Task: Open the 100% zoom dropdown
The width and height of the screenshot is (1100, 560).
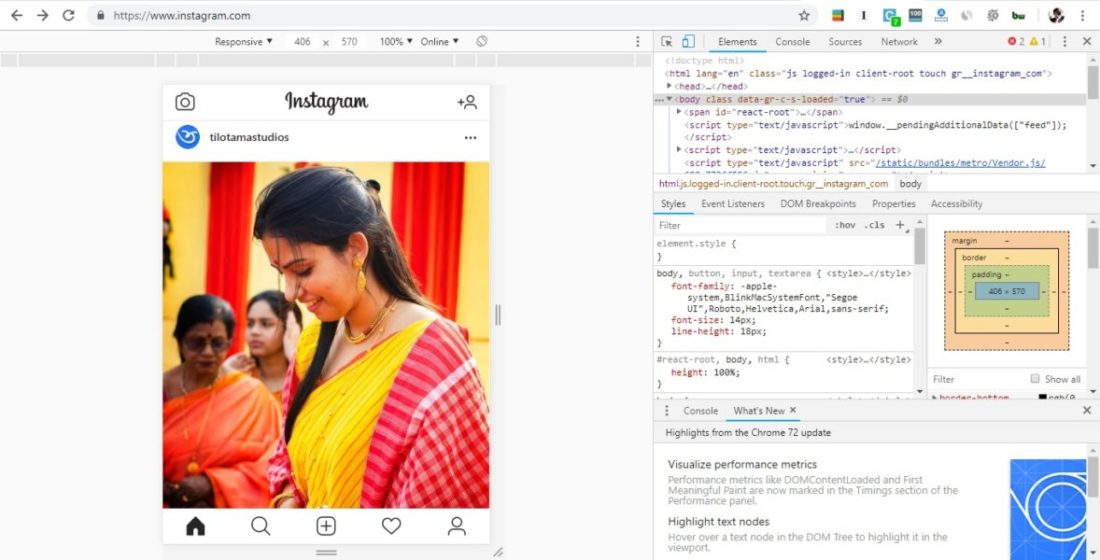Action: point(396,41)
